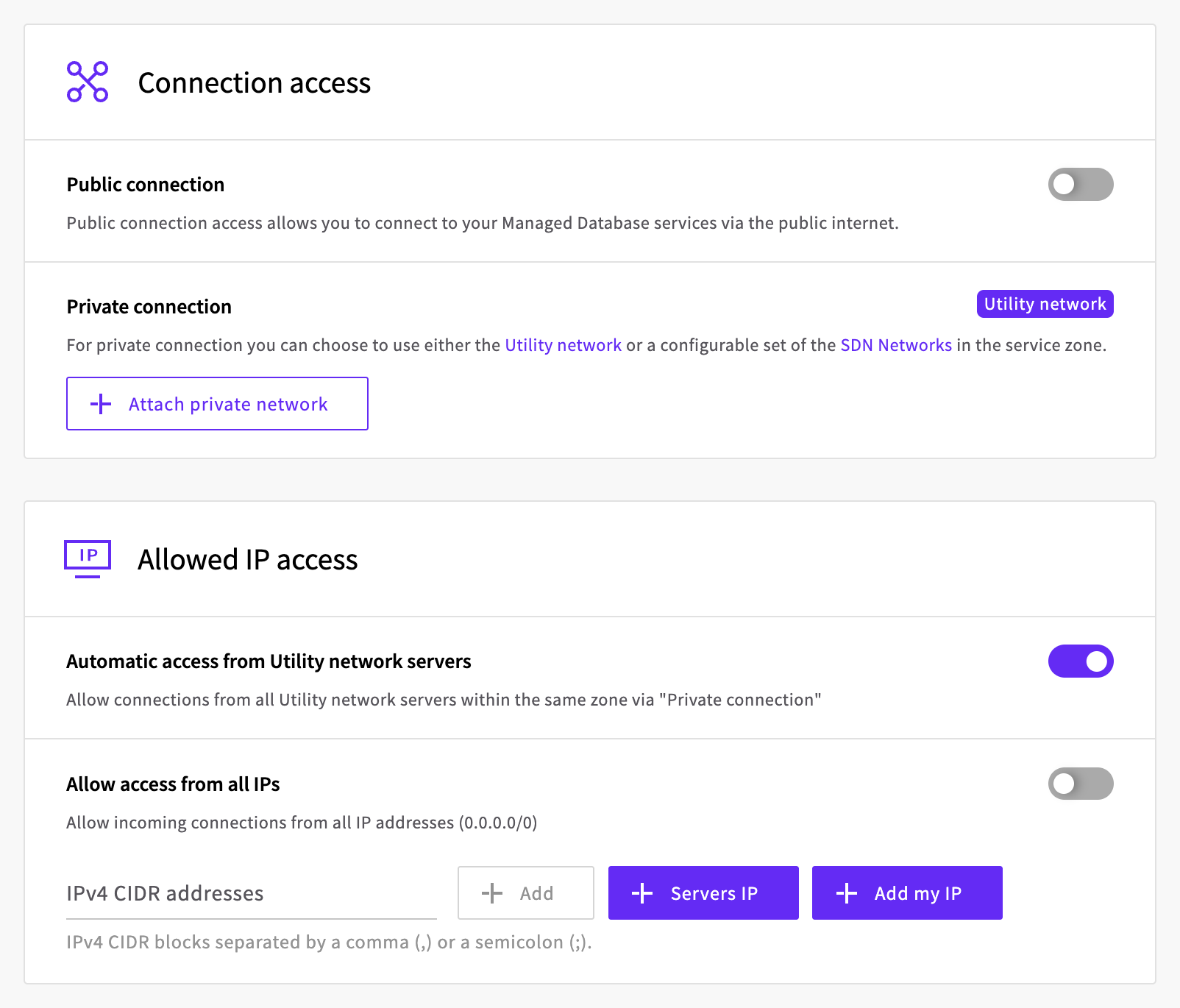This screenshot has width=1180, height=1008.
Task: Click the Automatic access from Utility network servers label
Action: (269, 661)
